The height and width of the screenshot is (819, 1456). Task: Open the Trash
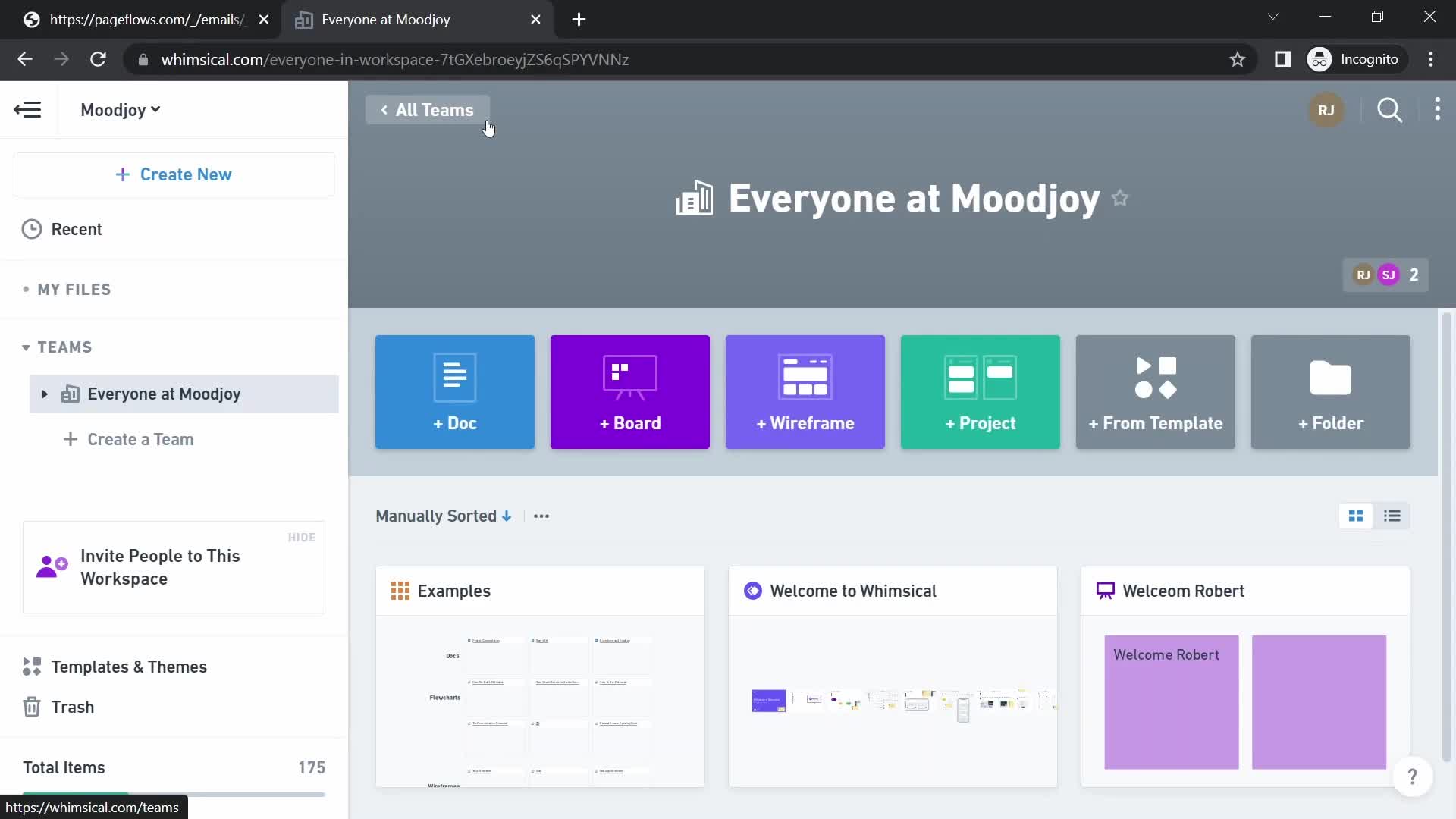72,708
